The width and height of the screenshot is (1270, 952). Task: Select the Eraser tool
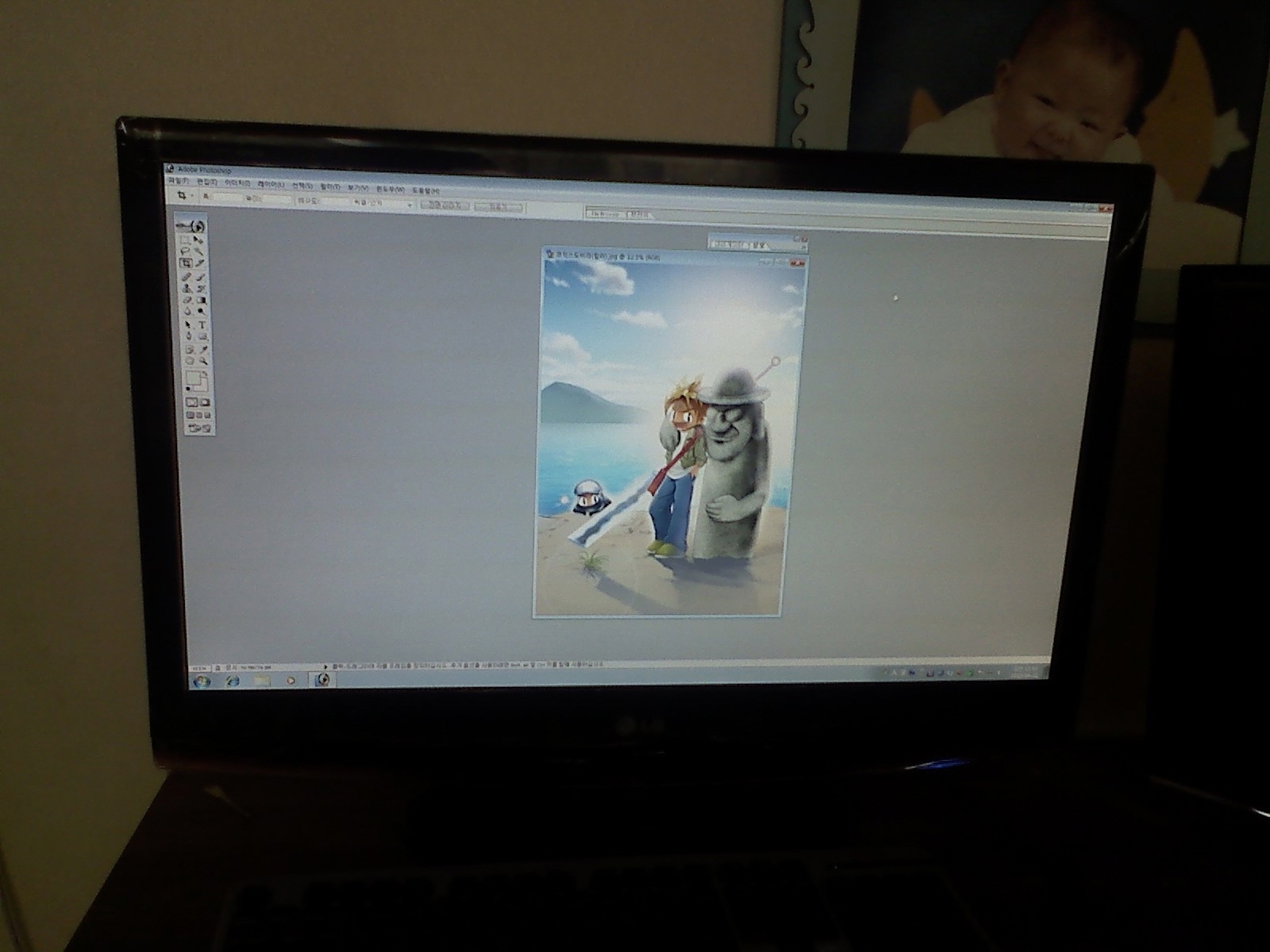coord(187,300)
